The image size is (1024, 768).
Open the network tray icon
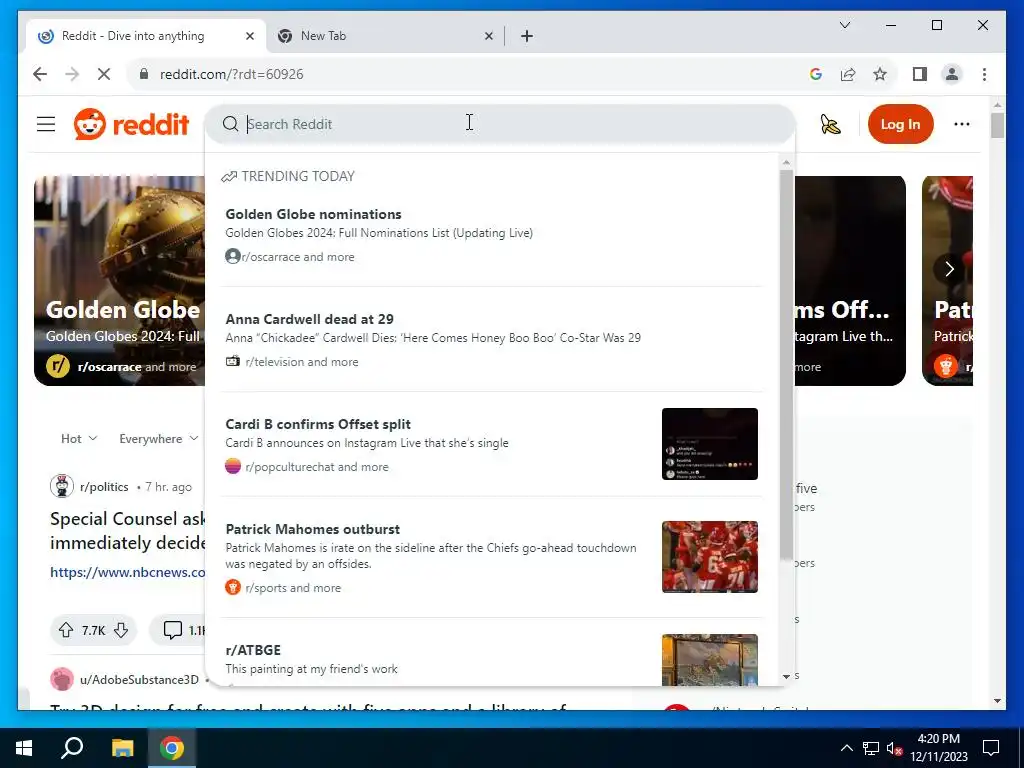[871, 748]
